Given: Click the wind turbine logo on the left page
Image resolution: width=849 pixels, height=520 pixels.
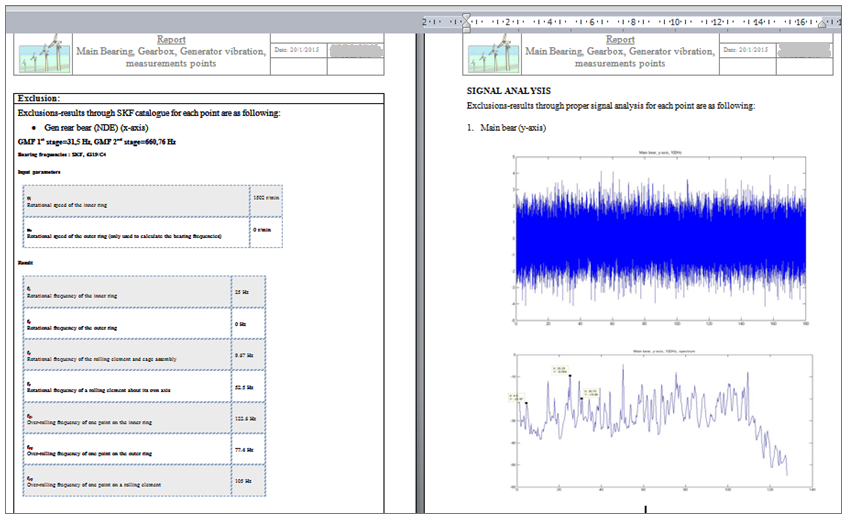Looking at the screenshot, I should [44, 54].
